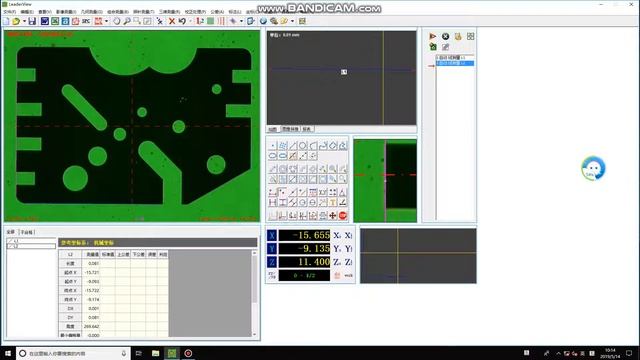Click the T text tool in the palette

pyautogui.click(x=333, y=202)
